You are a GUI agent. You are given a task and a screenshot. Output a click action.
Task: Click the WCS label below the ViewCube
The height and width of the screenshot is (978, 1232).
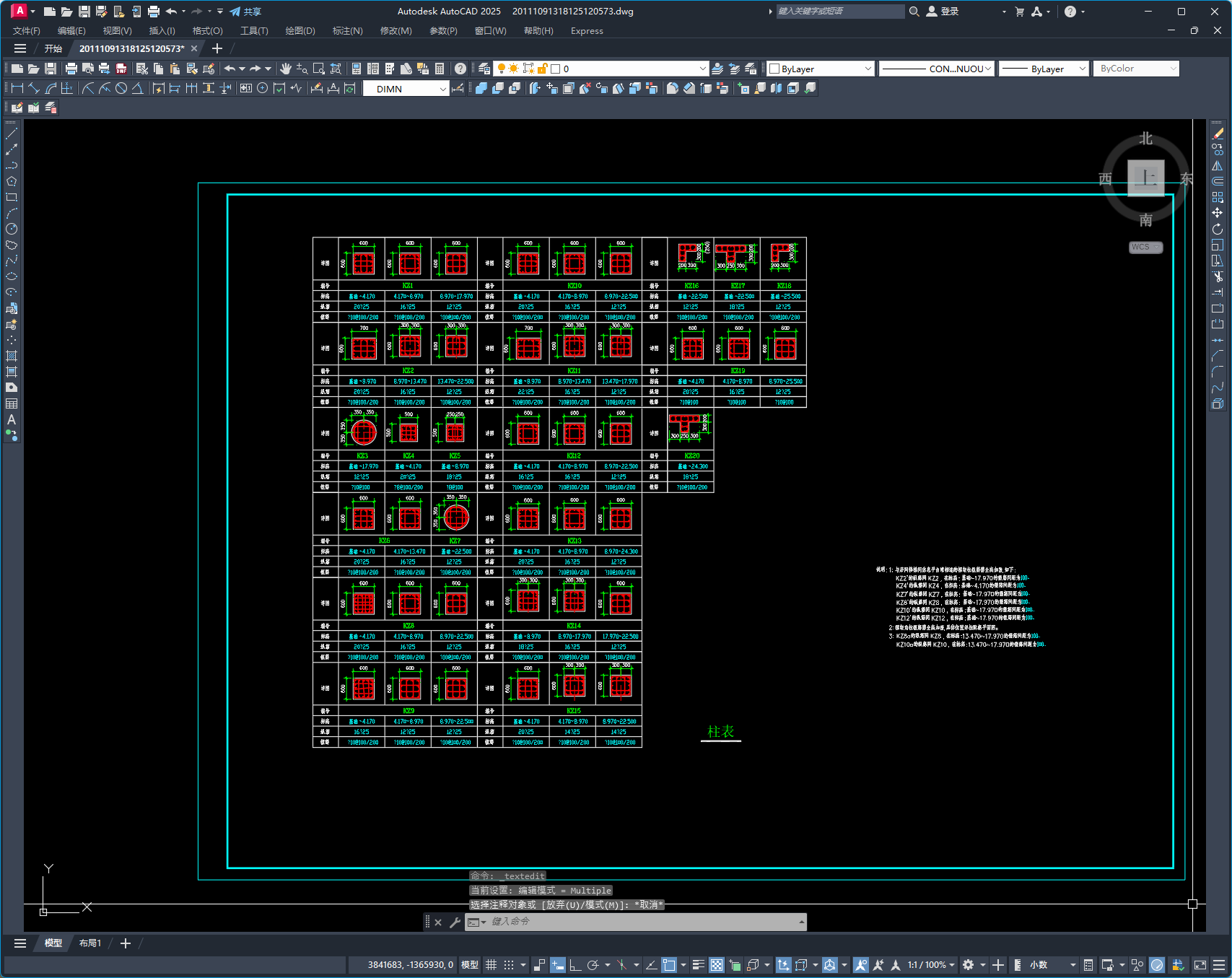(1145, 247)
